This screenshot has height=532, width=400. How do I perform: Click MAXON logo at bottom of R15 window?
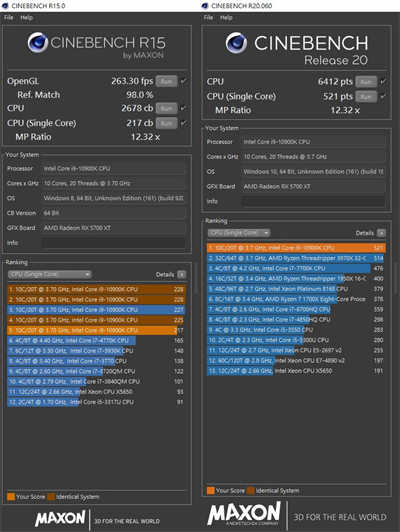tap(60, 518)
